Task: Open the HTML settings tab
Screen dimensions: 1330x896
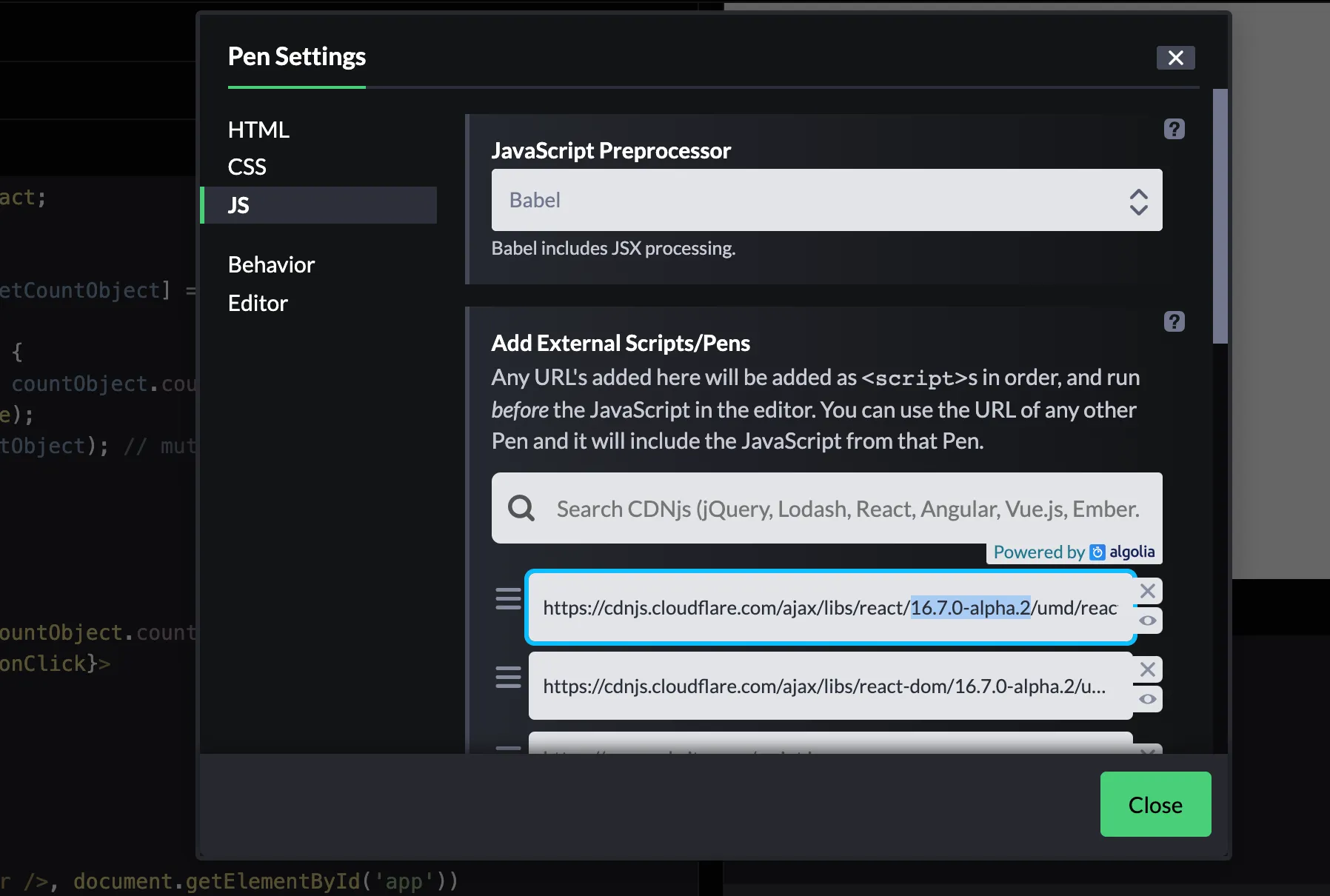Action: (x=258, y=130)
